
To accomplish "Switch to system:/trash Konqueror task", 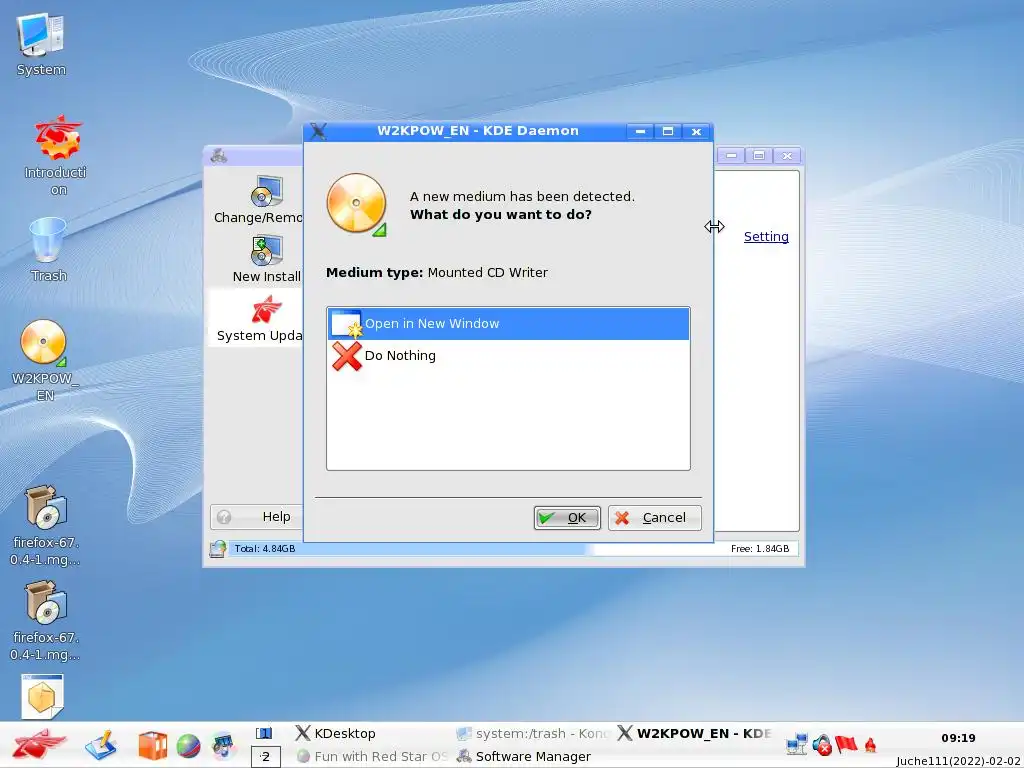I will [x=532, y=733].
